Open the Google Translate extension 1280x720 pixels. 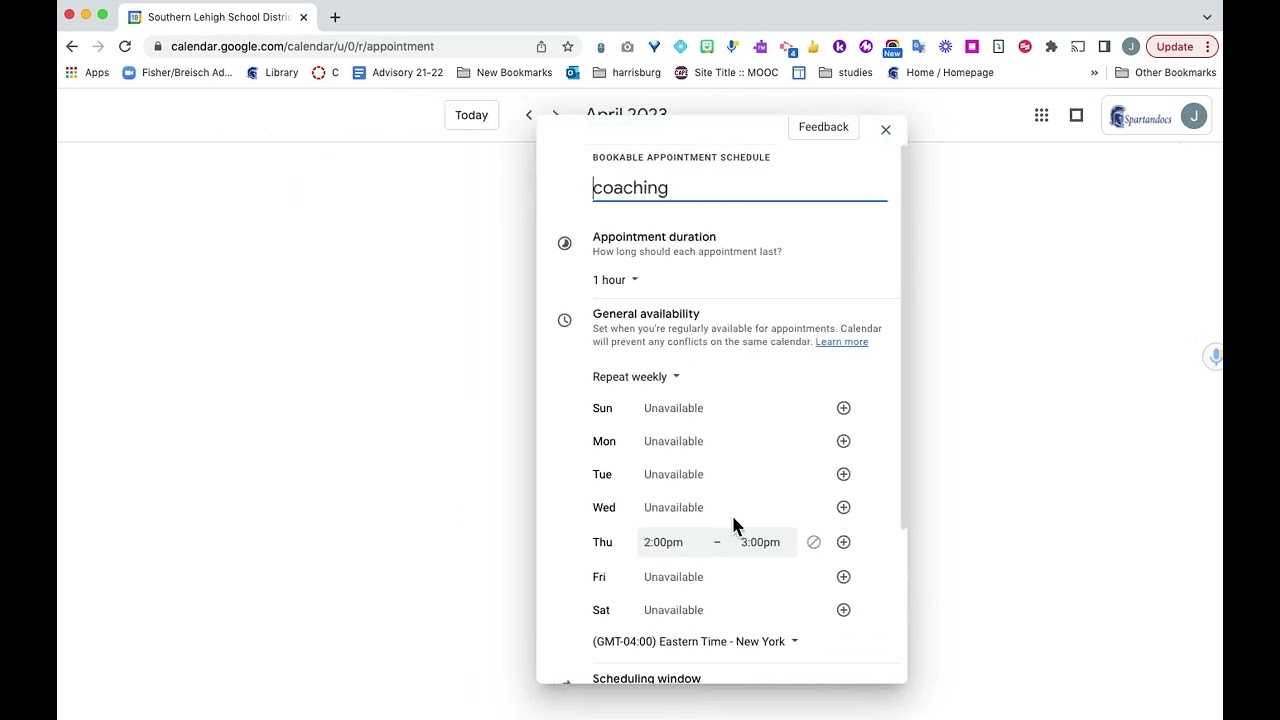(918, 47)
